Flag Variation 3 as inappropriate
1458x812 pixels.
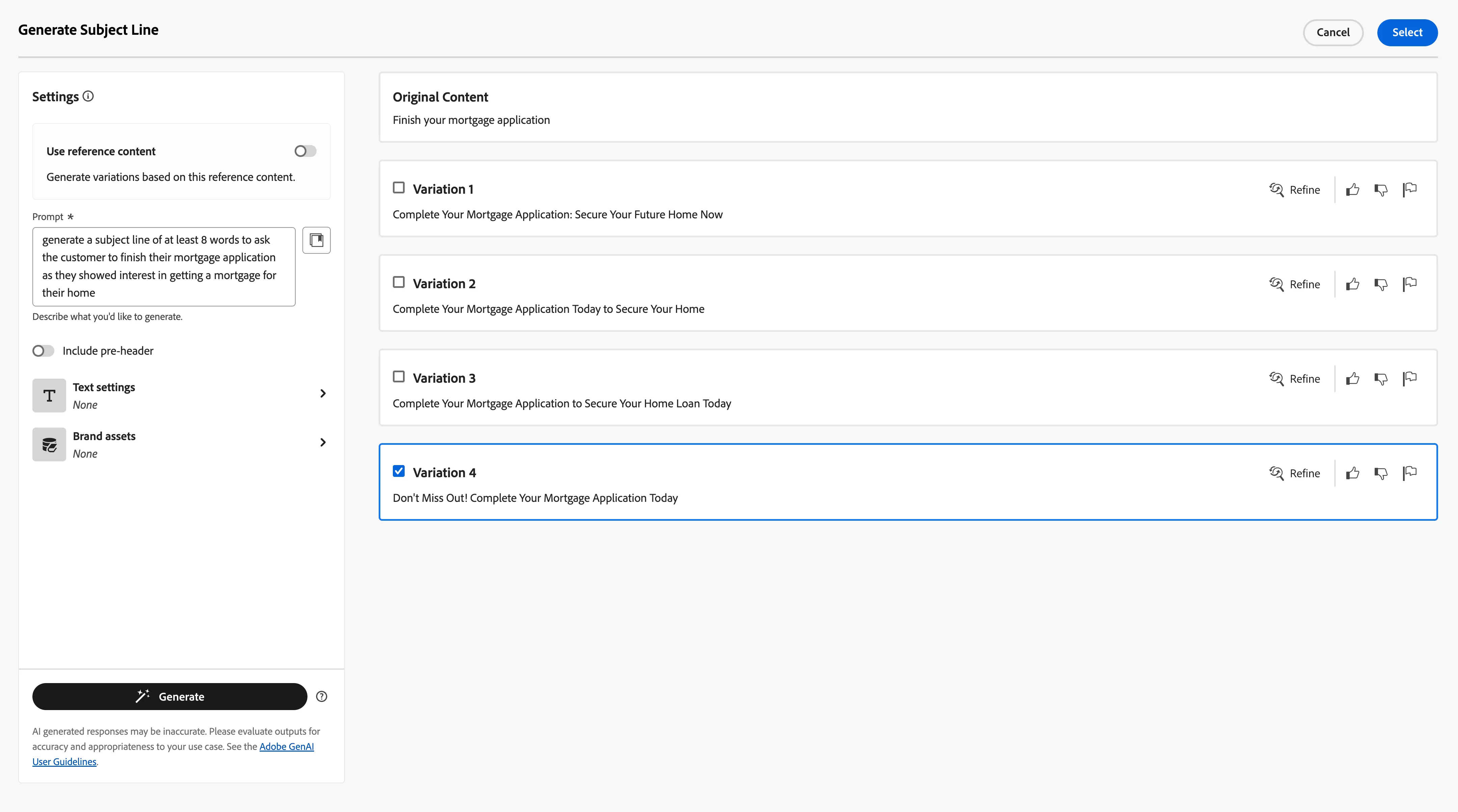coord(1410,379)
